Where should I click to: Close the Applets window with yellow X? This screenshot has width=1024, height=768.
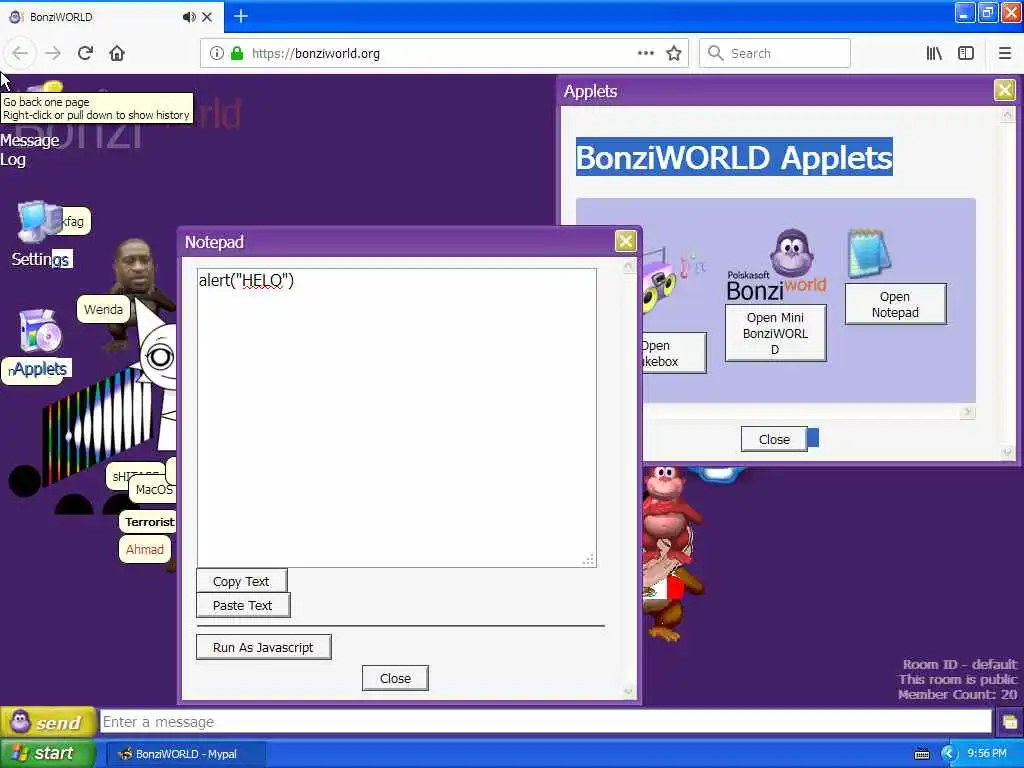click(x=1004, y=90)
